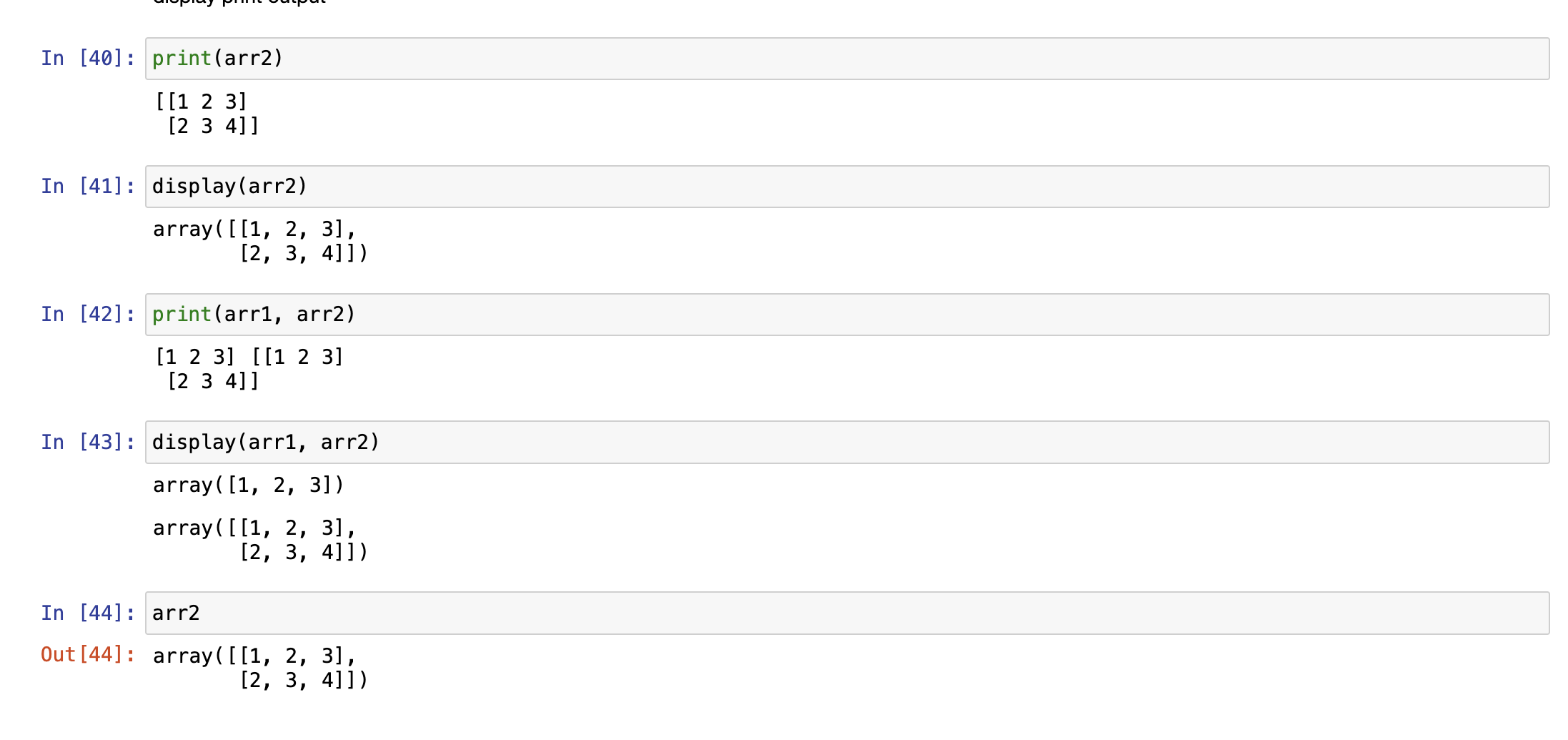This screenshot has height=740, width=1568.
Task: Click the In [41]: prompt label
Action: (x=88, y=187)
